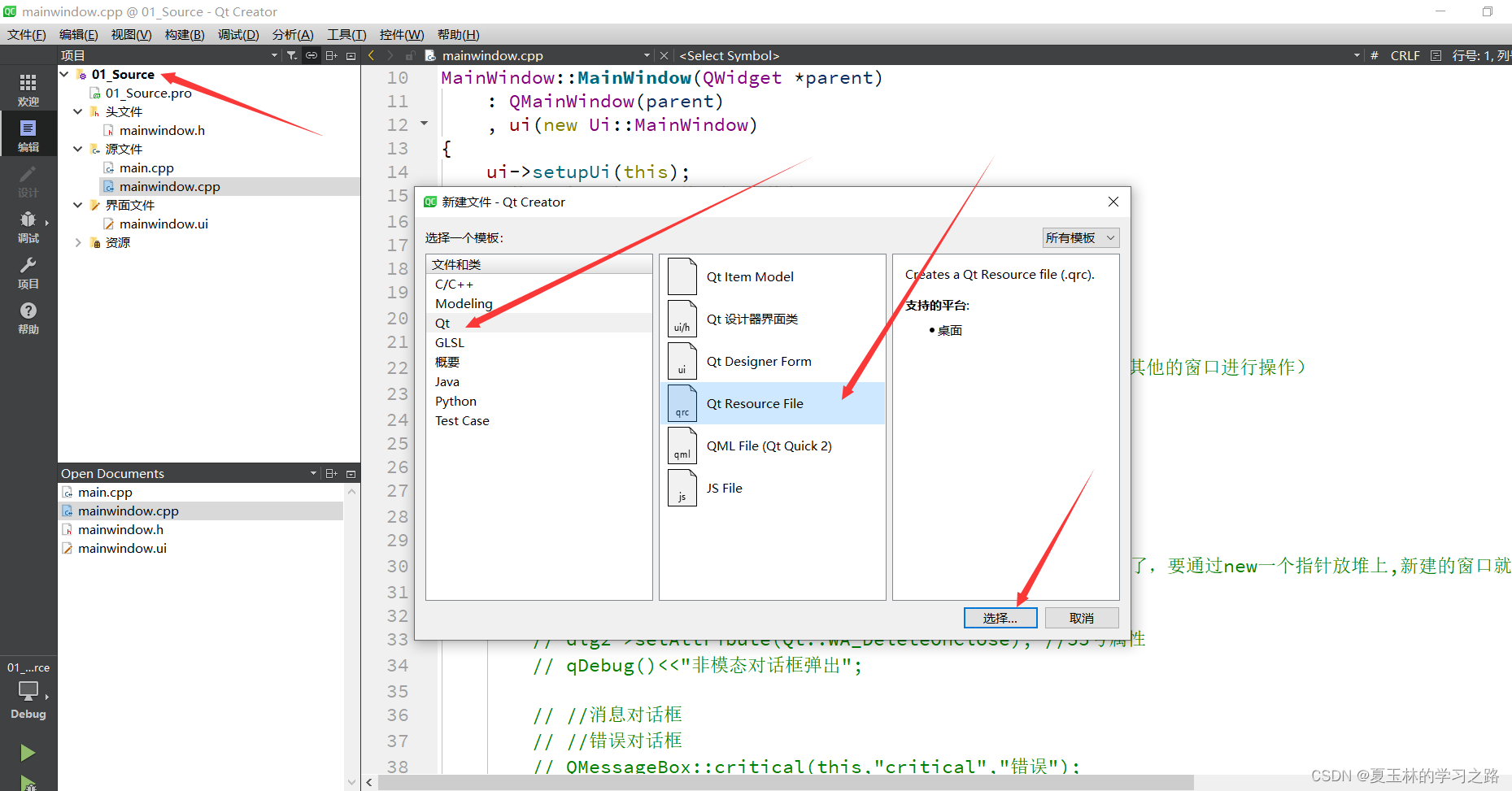Click the 取消 cancel button

click(x=1082, y=618)
